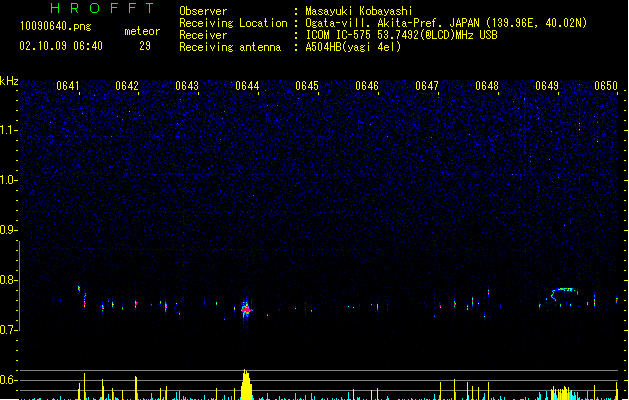Screen dimensions: 629x400
Task: Click the timestamp 02.10.09 06:40
Action: [x=61, y=46]
